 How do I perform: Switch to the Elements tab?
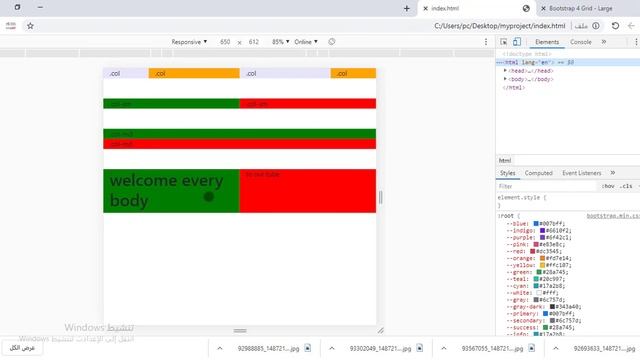pos(547,42)
